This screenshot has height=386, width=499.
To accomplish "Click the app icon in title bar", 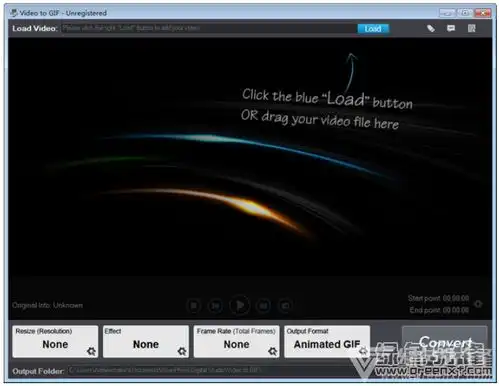I will pos(14,13).
